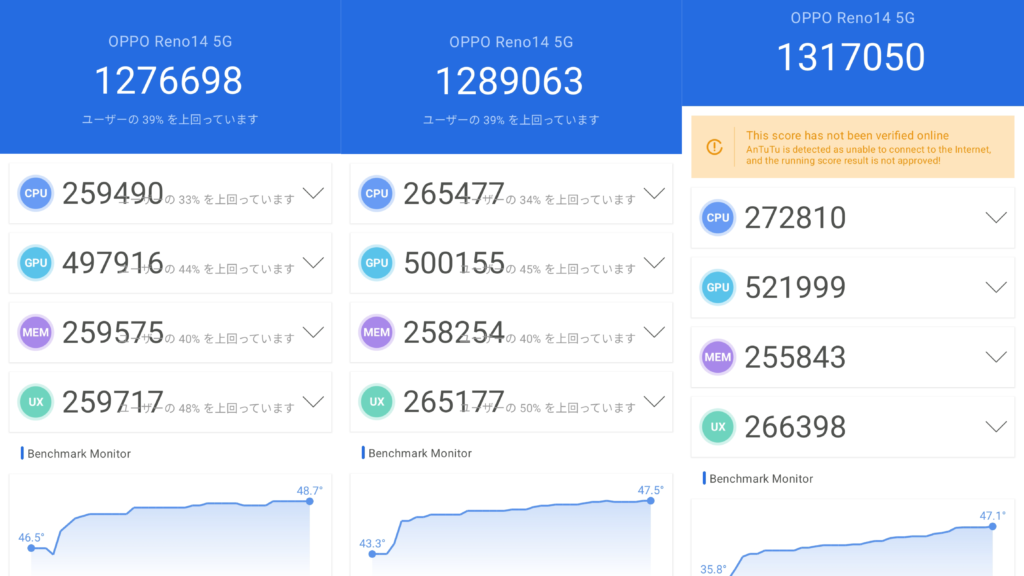The image size is (1024, 576).
Task: Expand the UX 259717 score details
Action: pos(313,402)
